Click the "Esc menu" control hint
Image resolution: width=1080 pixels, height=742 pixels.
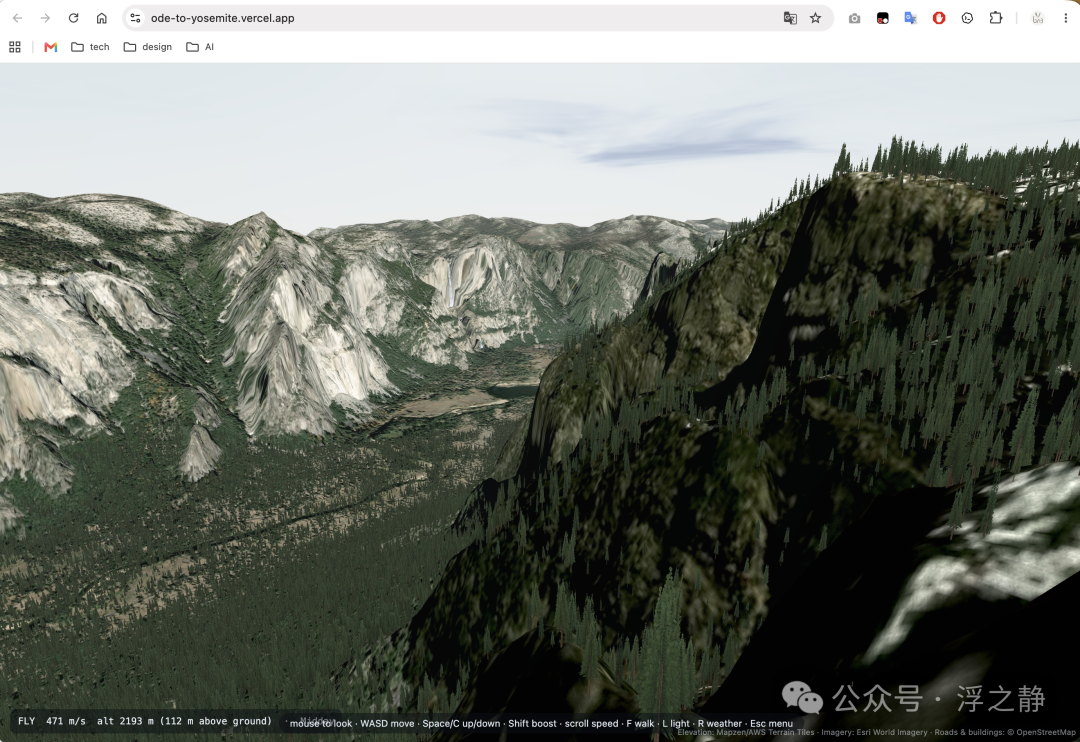pos(771,723)
